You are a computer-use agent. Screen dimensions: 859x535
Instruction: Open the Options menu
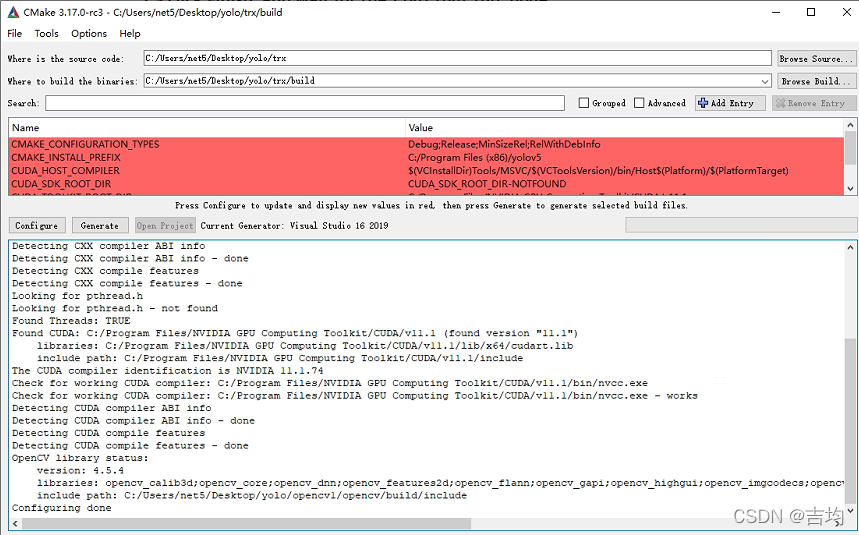pyautogui.click(x=89, y=33)
